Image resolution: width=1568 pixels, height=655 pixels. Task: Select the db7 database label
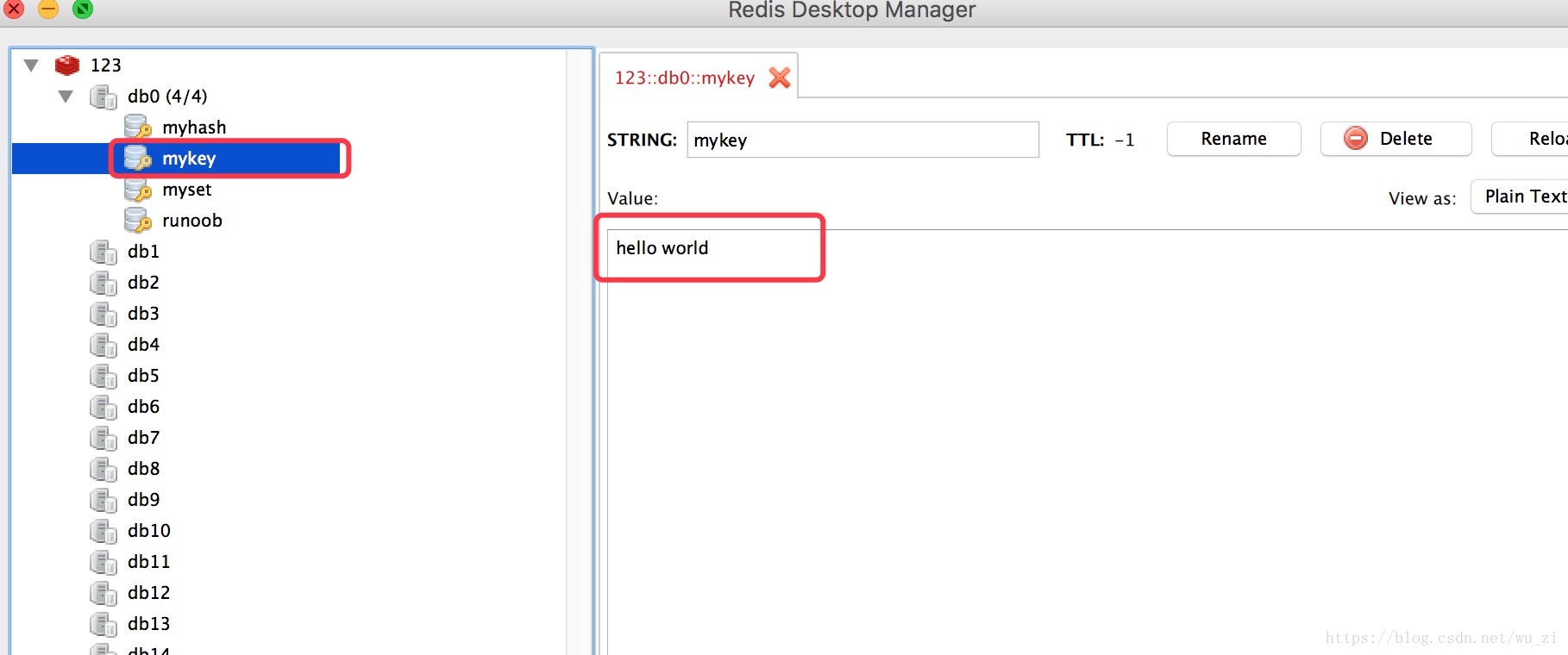143,438
